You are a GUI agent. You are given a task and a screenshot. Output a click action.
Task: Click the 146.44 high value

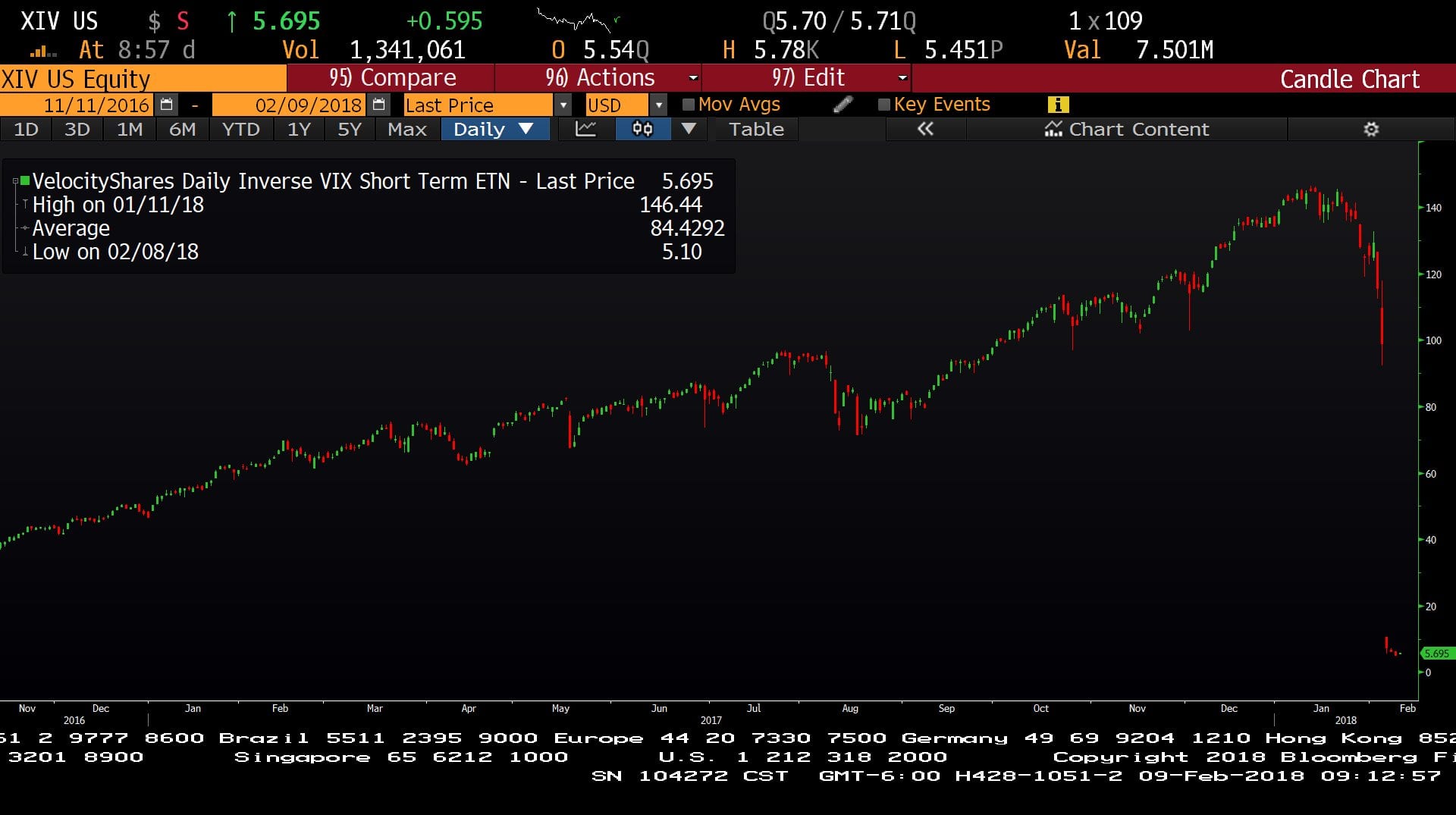pyautogui.click(x=670, y=205)
